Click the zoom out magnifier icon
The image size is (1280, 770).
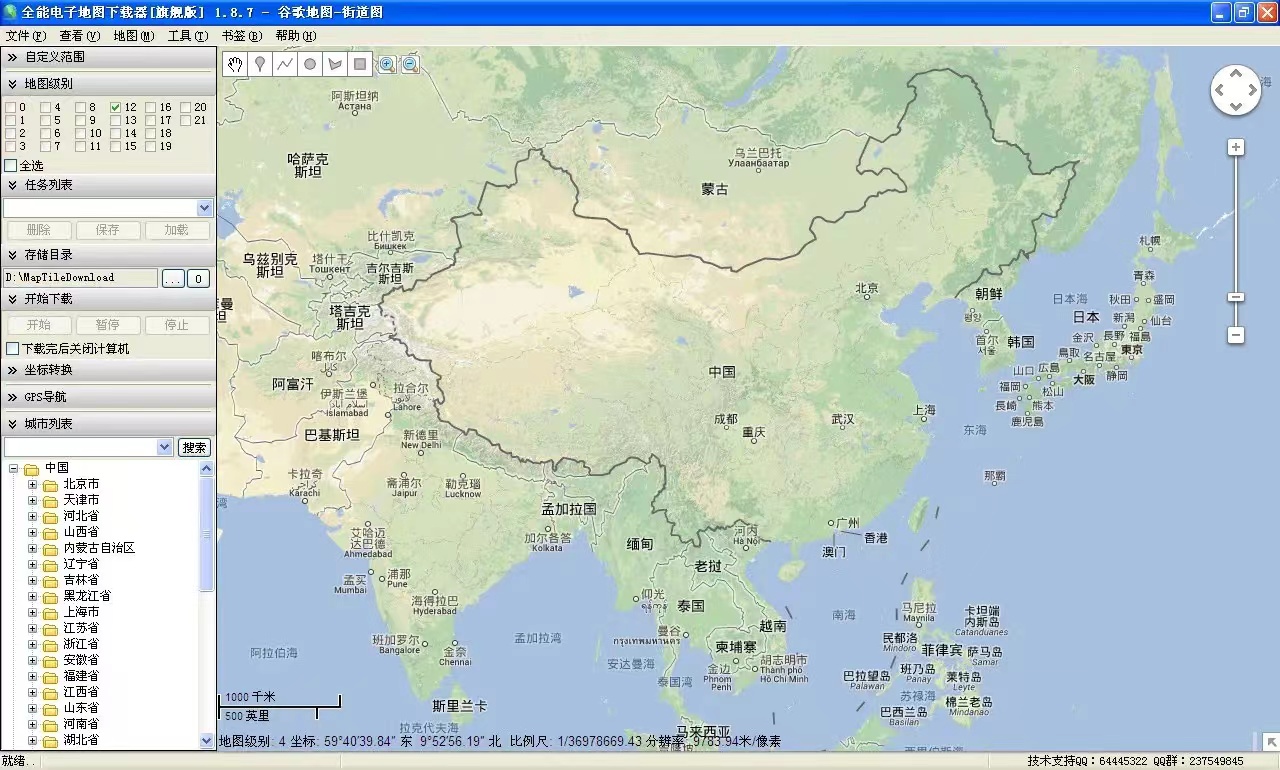point(410,63)
